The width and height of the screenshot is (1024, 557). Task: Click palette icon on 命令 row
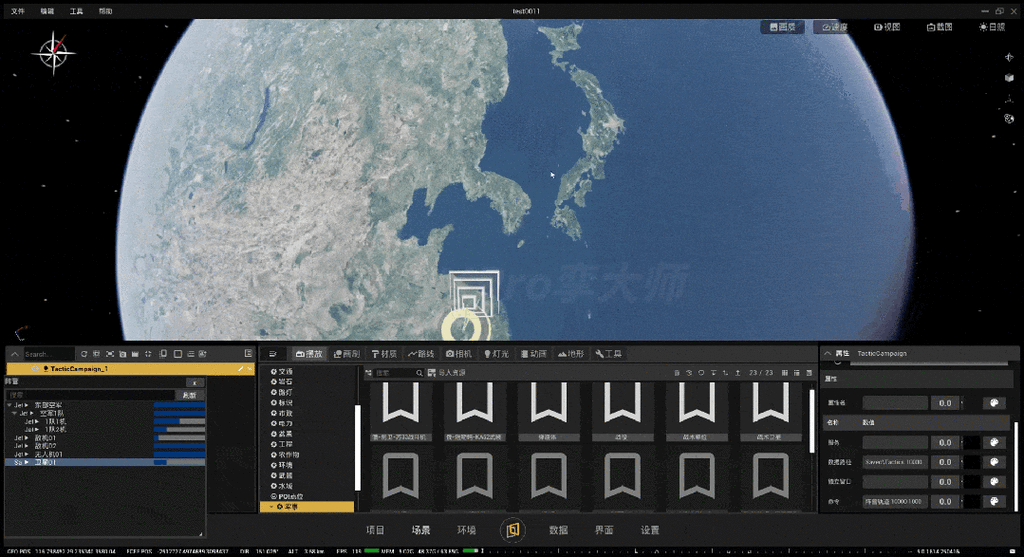[x=994, y=501]
